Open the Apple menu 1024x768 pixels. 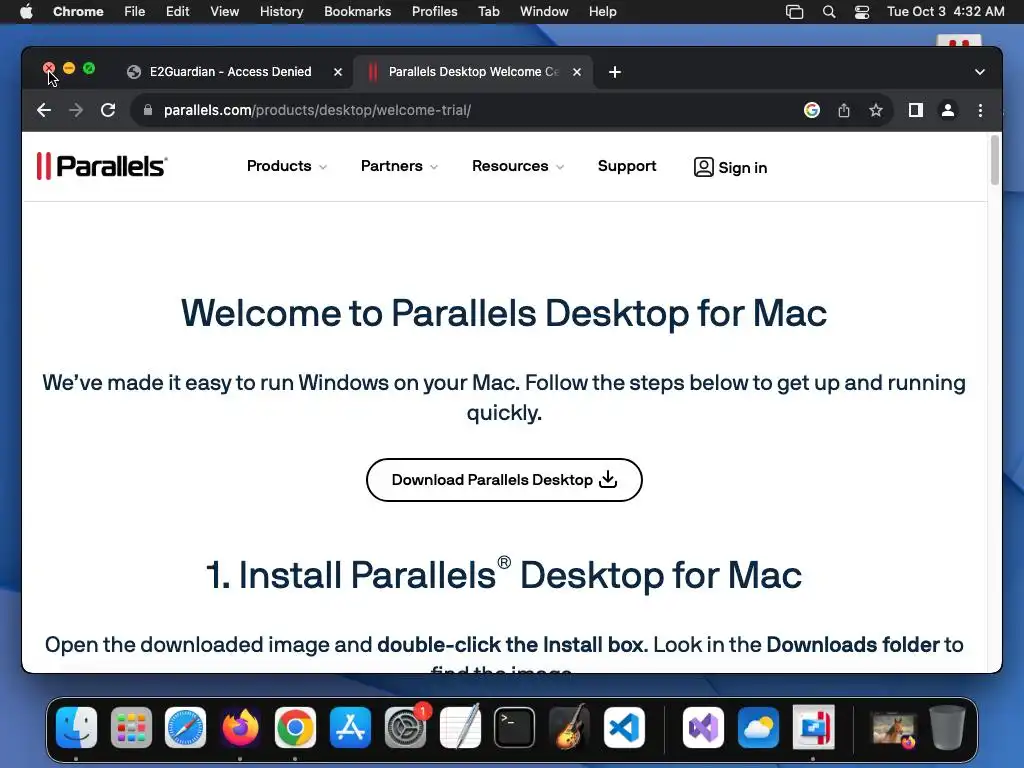(x=26, y=12)
